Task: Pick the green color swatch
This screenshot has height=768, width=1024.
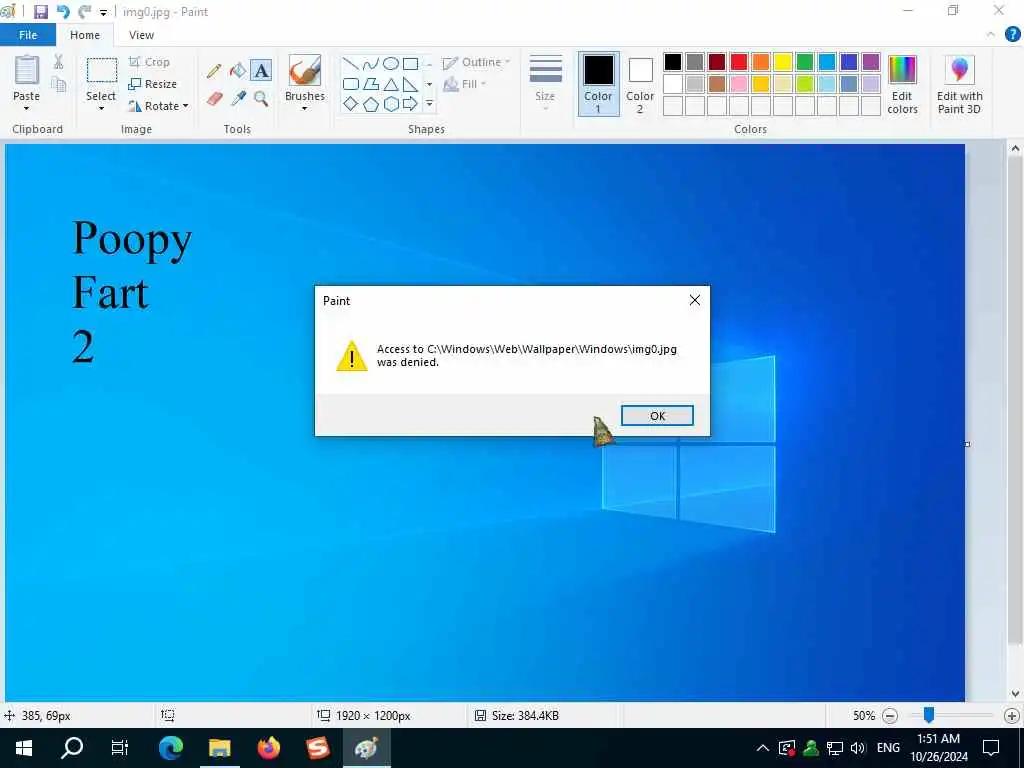Action: [x=805, y=62]
